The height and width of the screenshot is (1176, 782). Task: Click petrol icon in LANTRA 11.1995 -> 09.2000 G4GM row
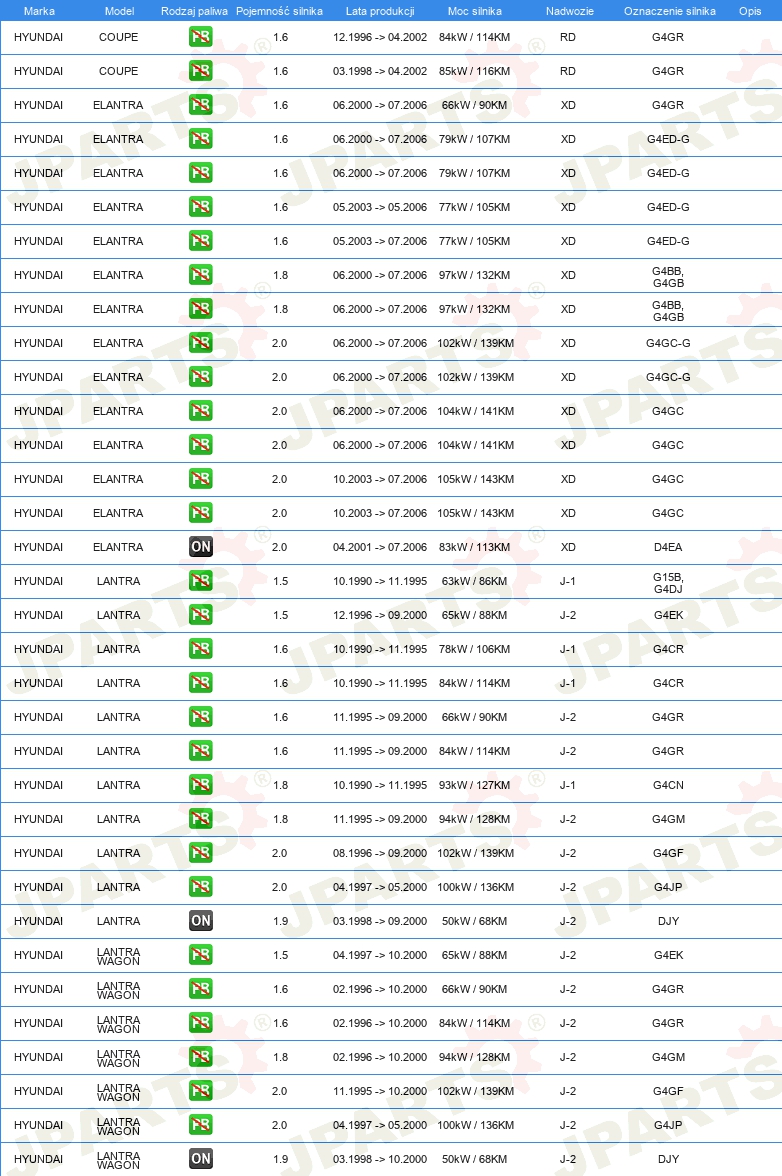pyautogui.click(x=200, y=819)
